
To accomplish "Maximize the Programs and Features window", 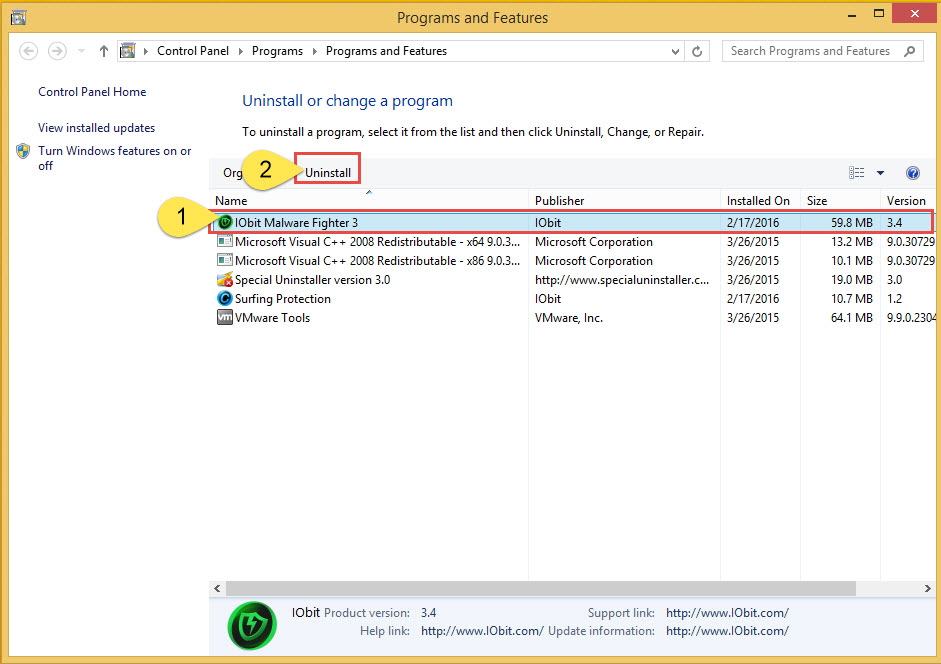I will click(879, 14).
